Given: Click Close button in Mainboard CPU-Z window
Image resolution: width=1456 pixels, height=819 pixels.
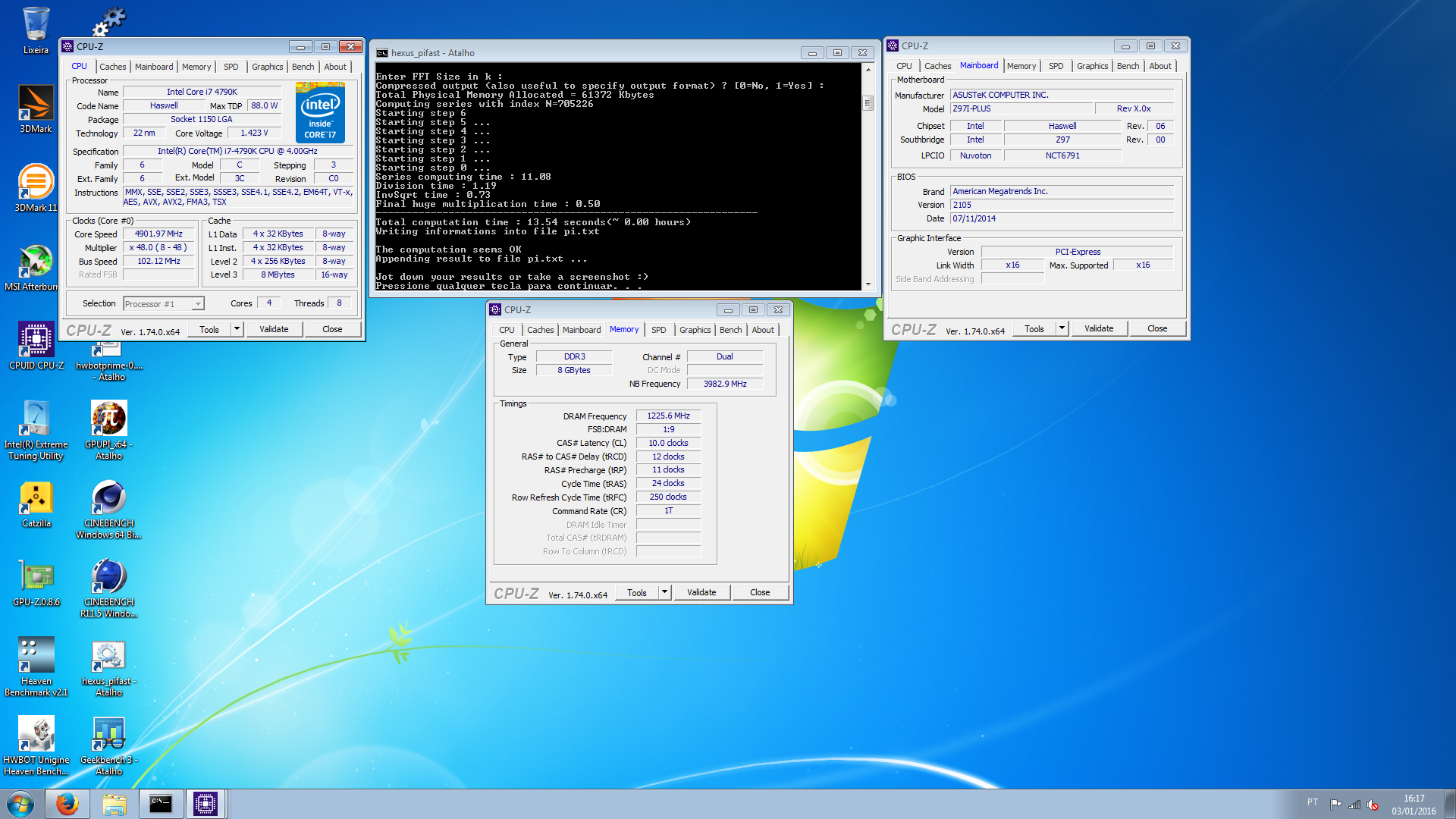Looking at the screenshot, I should (1157, 328).
